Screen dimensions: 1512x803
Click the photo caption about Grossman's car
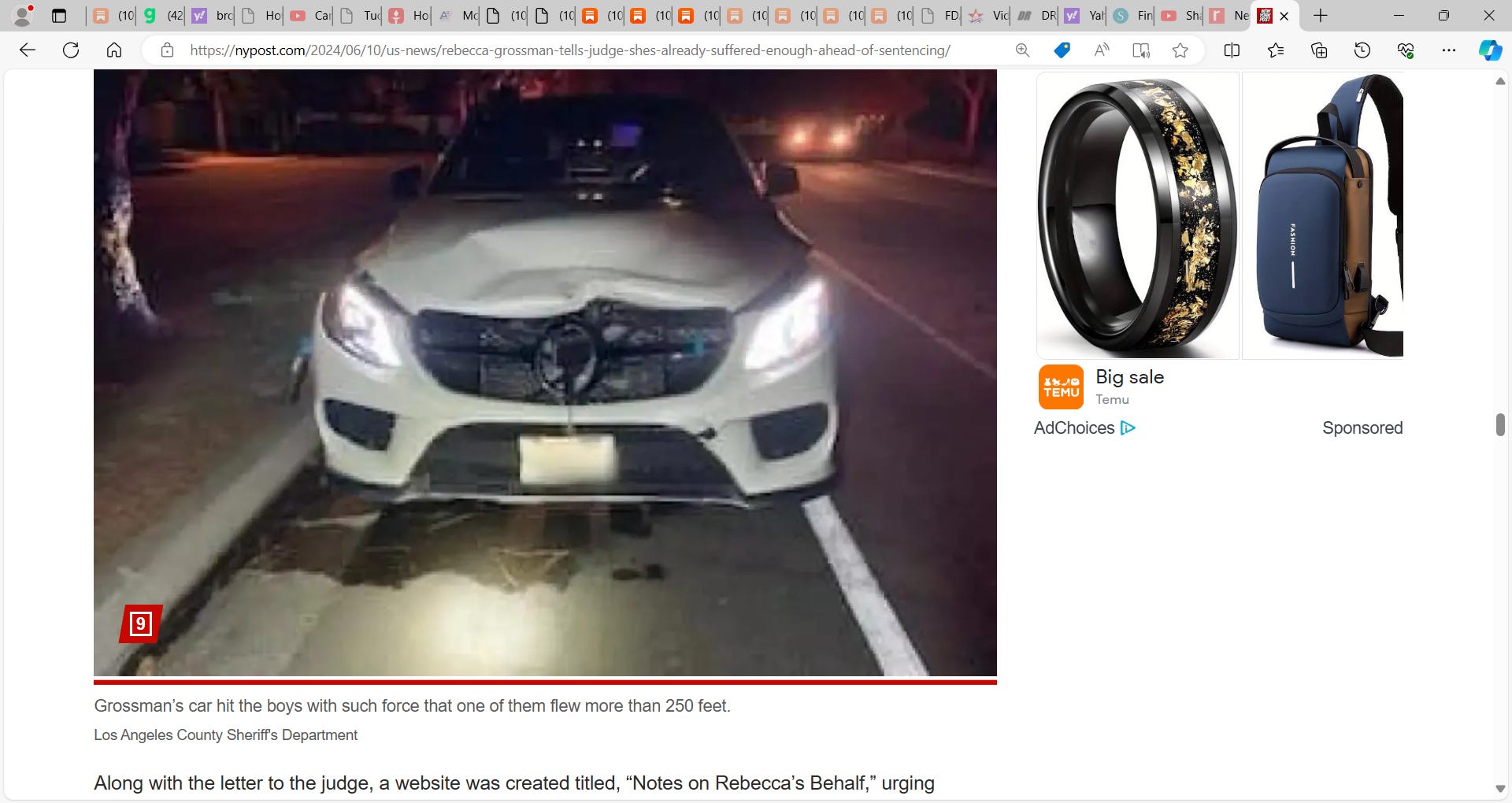pyautogui.click(x=412, y=706)
